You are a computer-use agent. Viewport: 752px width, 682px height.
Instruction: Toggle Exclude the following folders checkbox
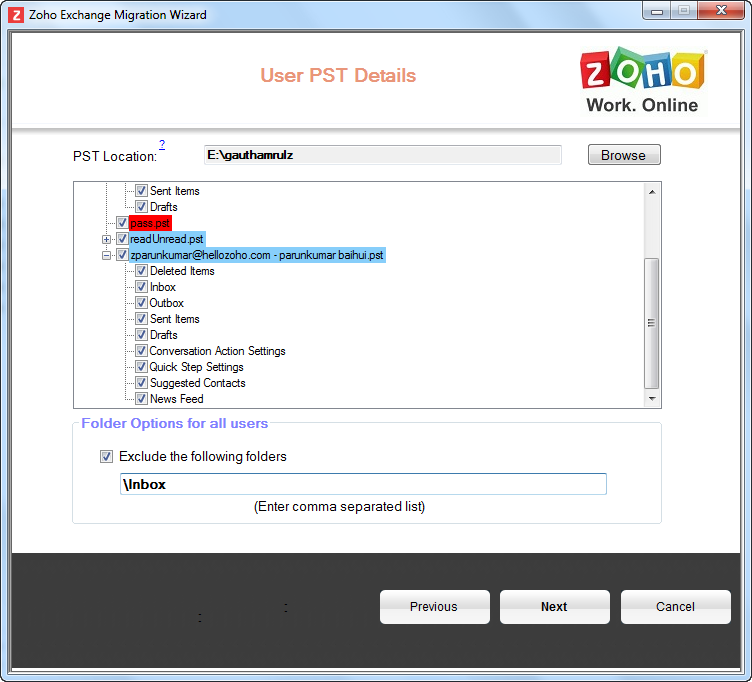[x=106, y=456]
